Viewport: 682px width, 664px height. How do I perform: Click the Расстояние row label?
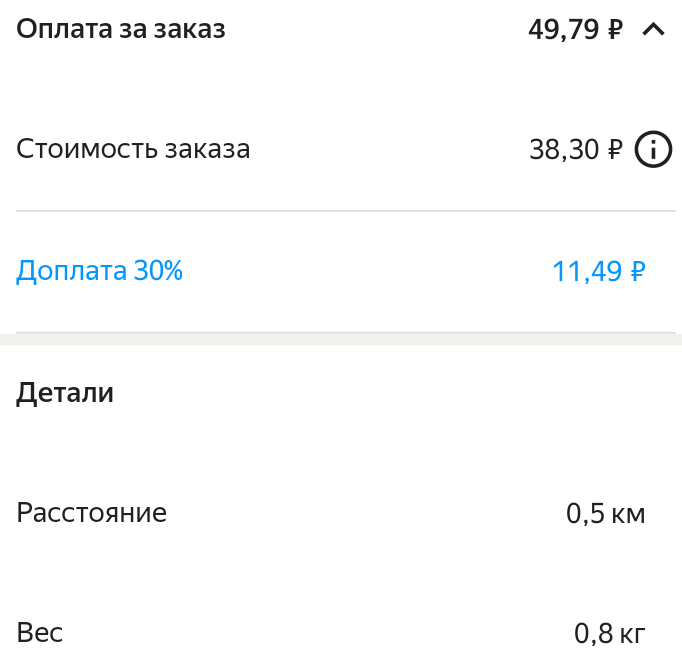click(x=91, y=514)
